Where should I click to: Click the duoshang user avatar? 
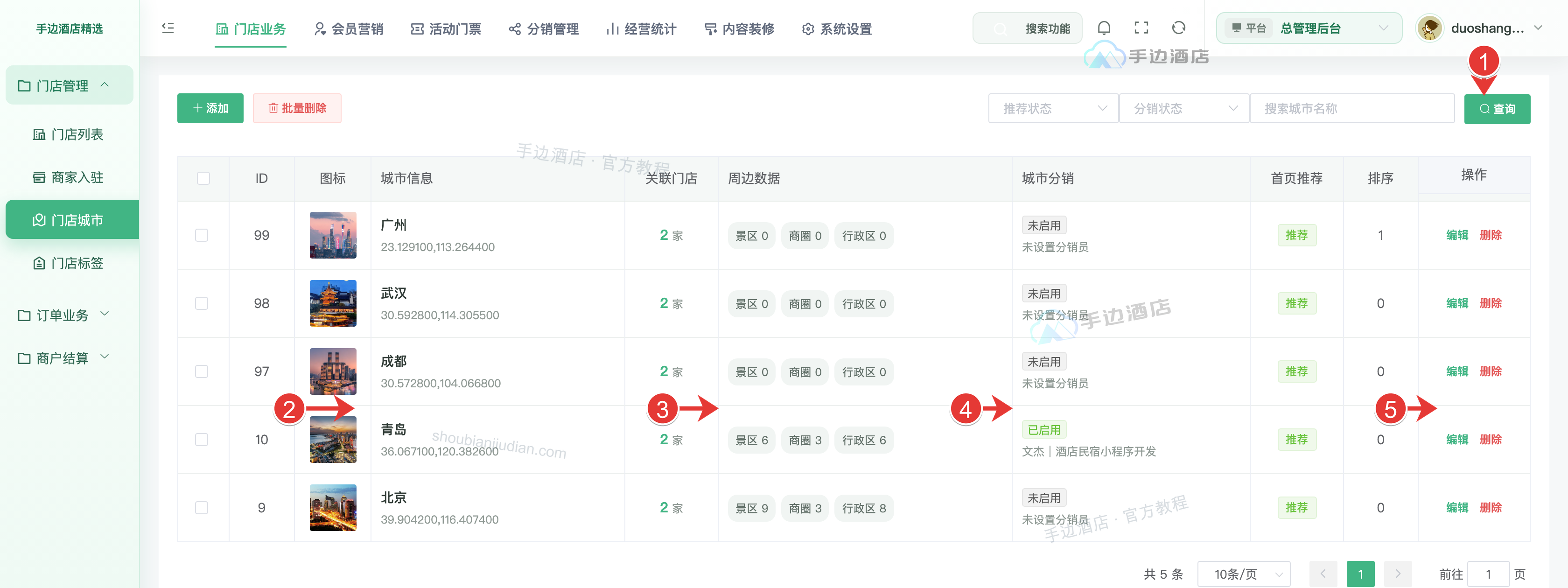click(1429, 28)
